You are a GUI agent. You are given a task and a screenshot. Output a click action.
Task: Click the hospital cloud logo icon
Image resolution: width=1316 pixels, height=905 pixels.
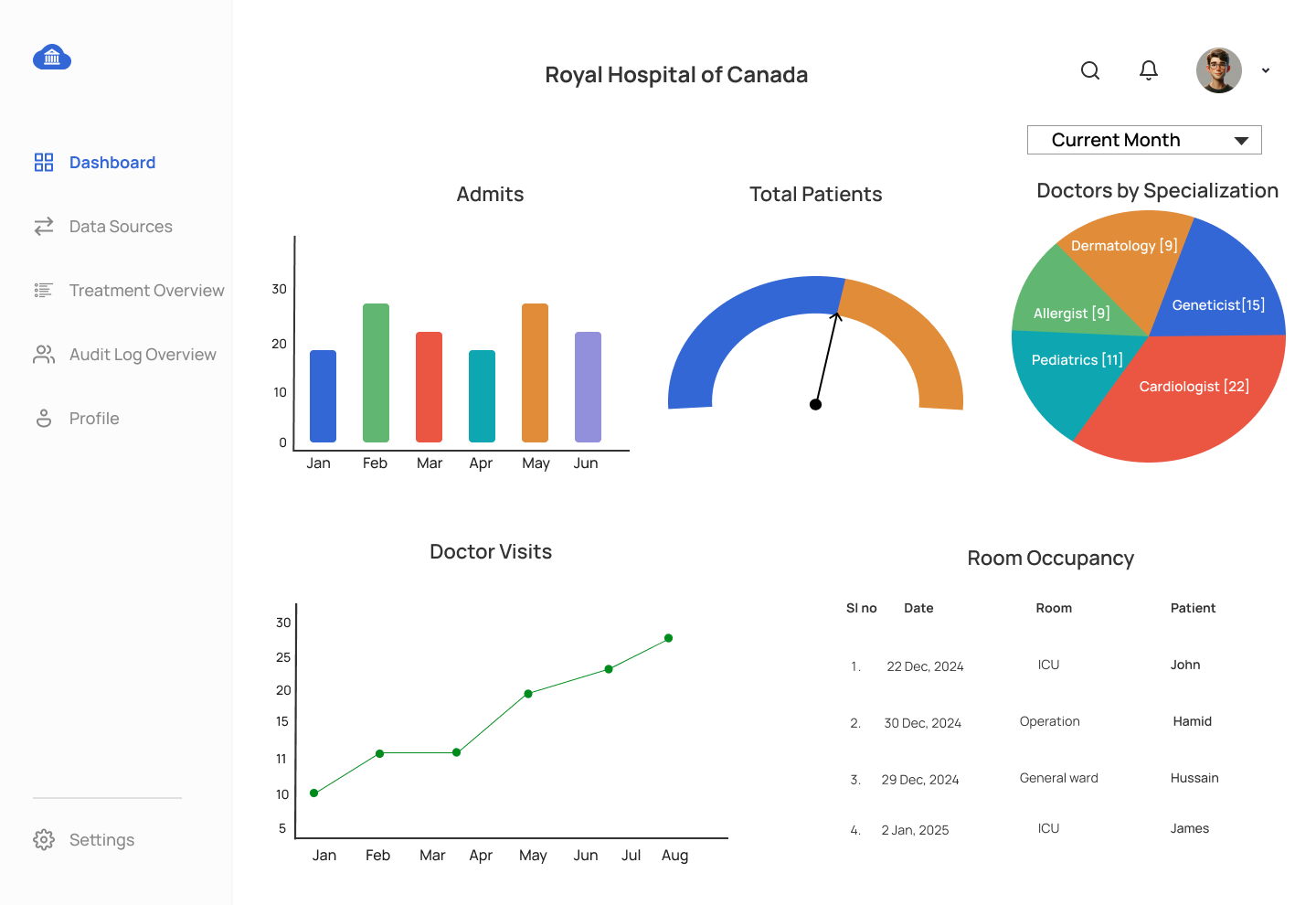click(x=52, y=58)
